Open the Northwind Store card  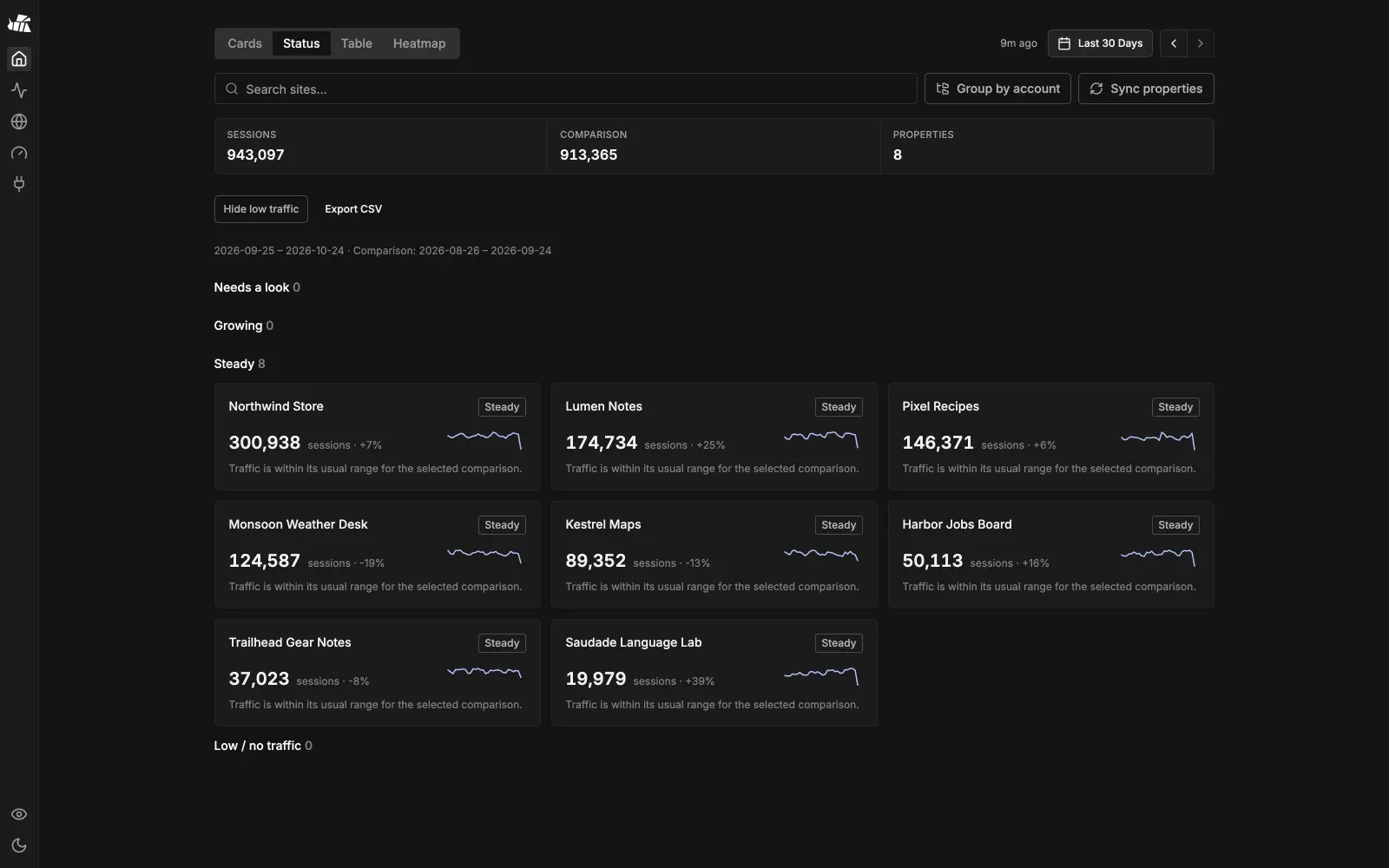click(378, 437)
